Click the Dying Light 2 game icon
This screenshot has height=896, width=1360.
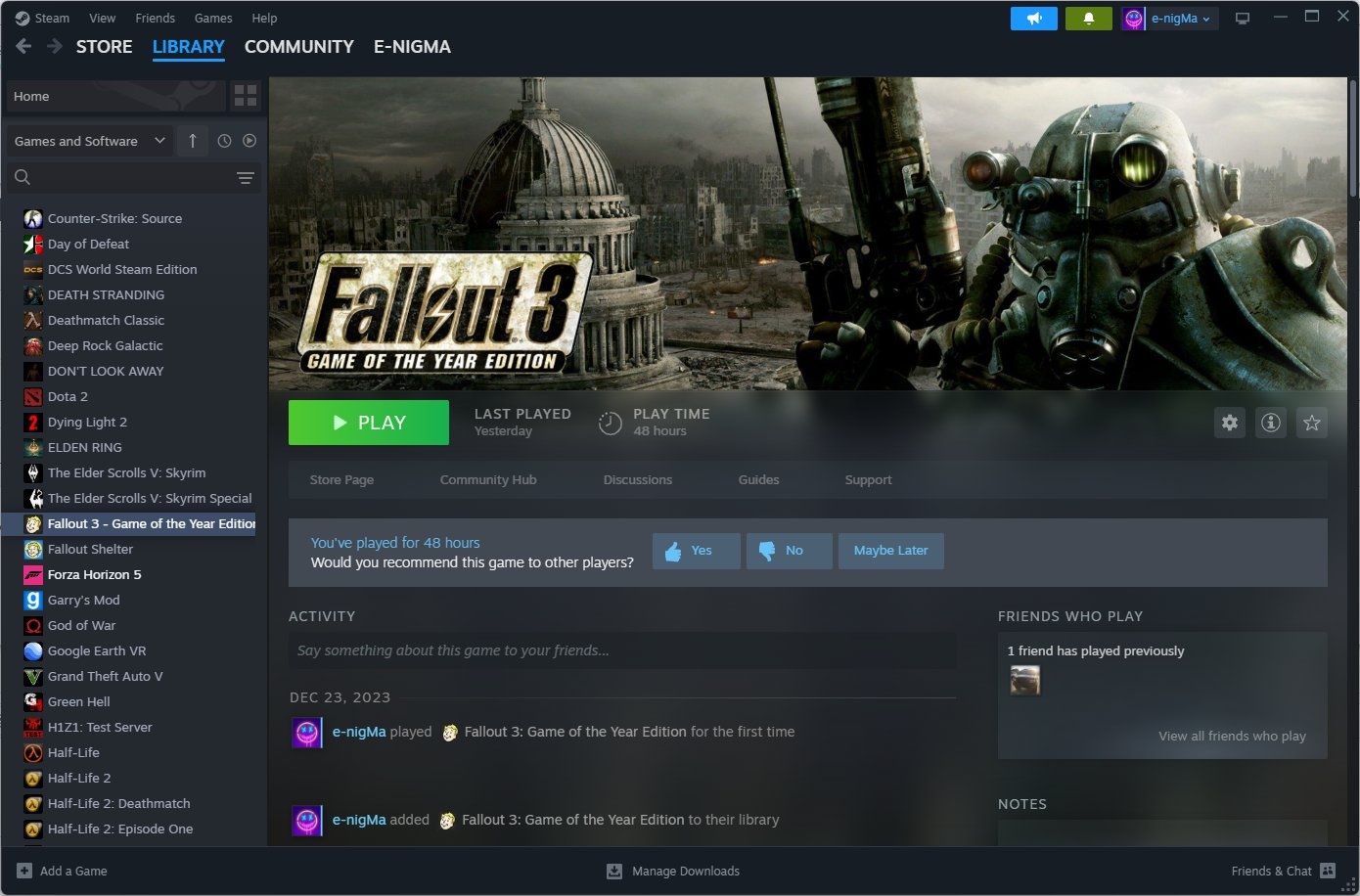33,422
